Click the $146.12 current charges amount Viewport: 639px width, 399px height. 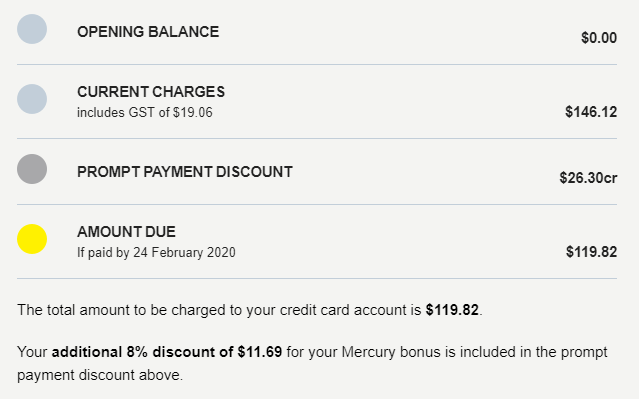(x=591, y=112)
